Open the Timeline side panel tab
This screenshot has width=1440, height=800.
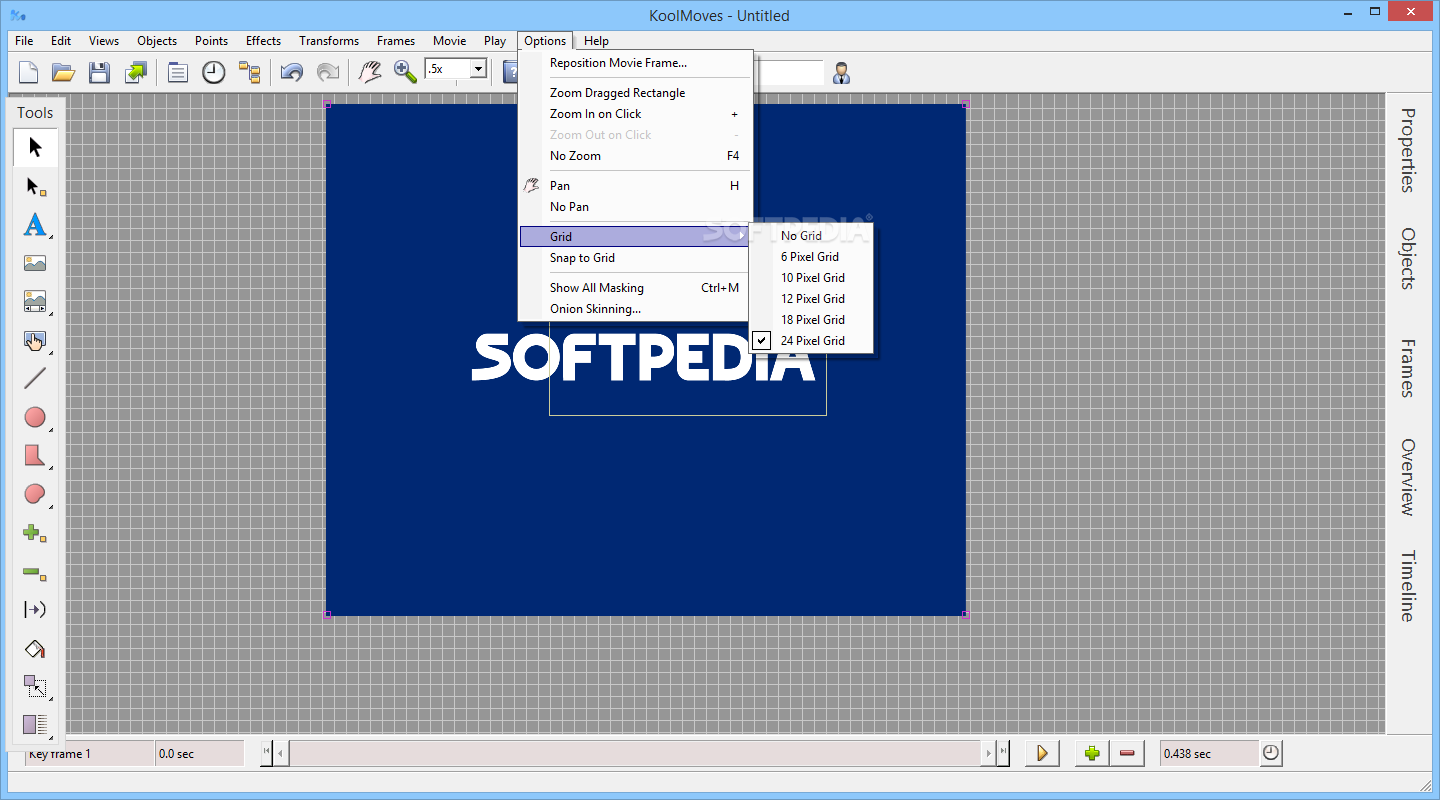click(x=1408, y=586)
